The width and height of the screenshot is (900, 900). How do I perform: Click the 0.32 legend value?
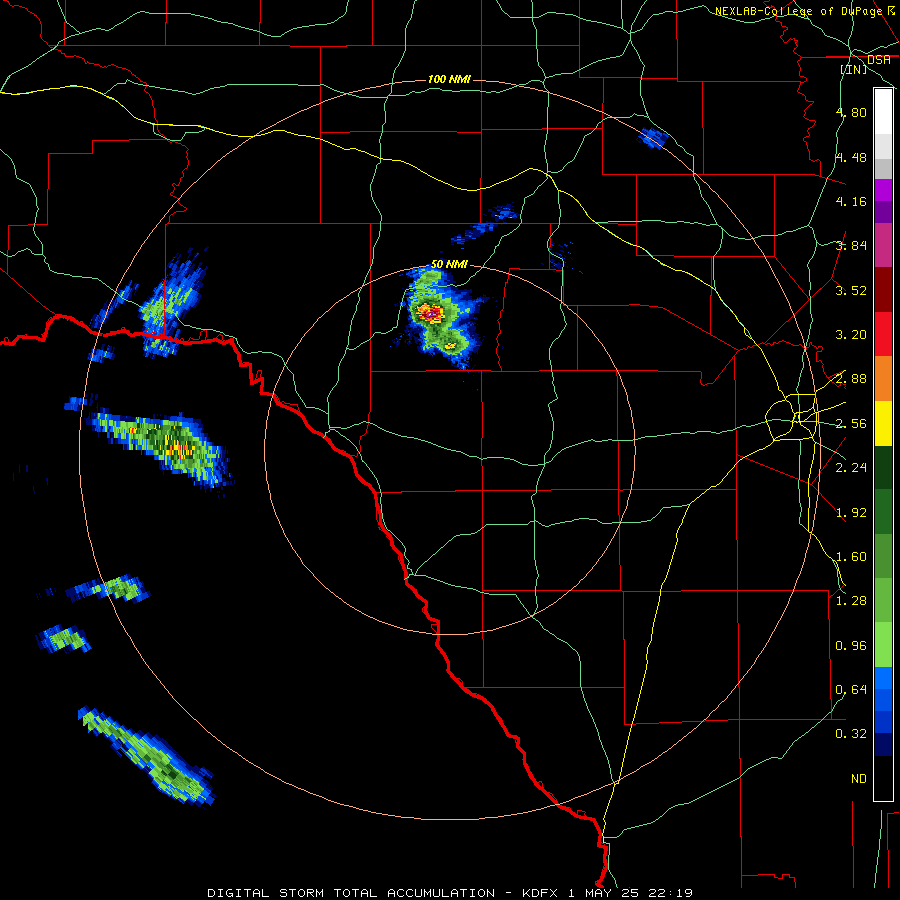[x=851, y=734]
